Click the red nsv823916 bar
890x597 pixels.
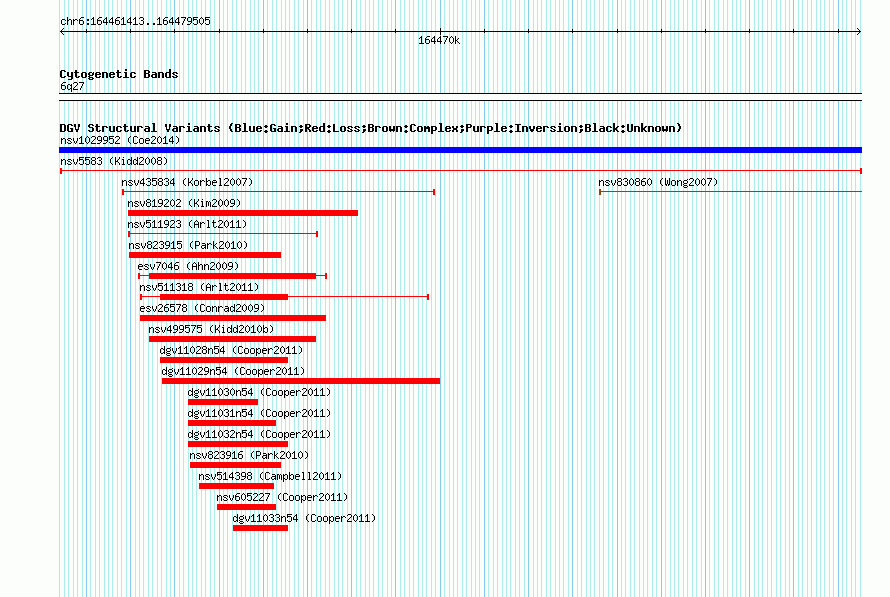point(236,465)
